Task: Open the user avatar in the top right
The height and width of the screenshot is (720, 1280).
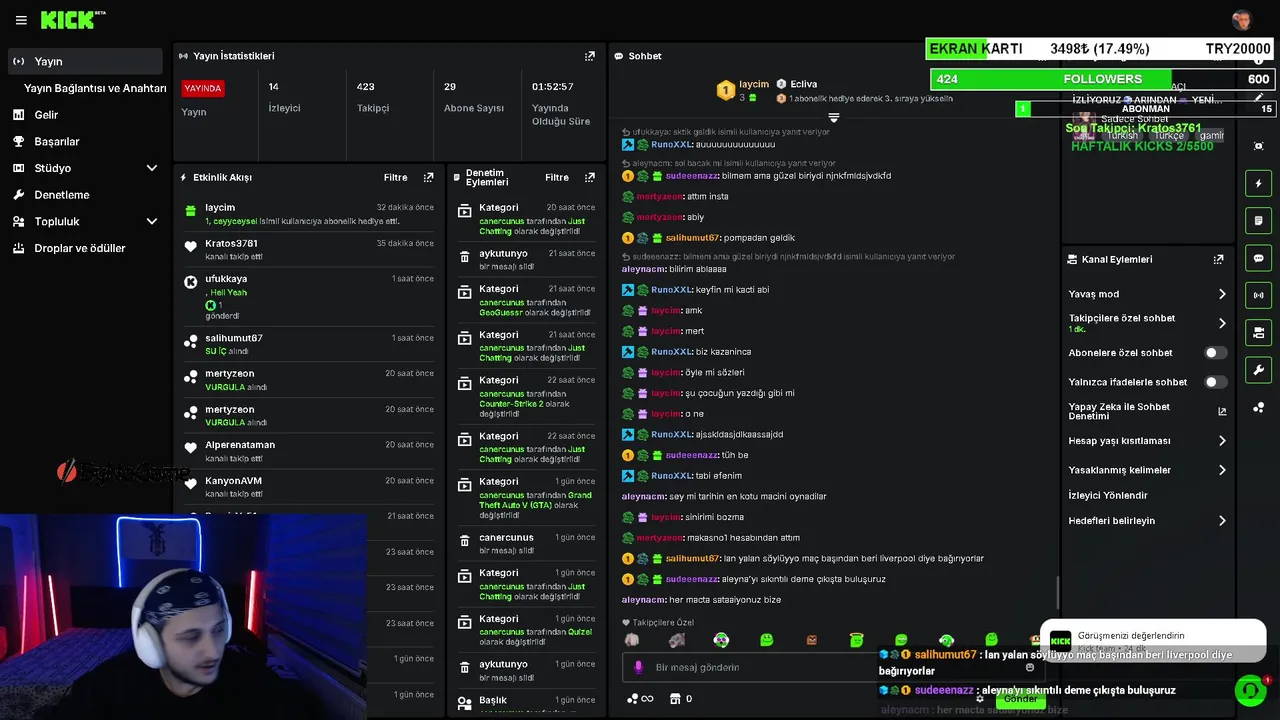Action: point(1242,20)
